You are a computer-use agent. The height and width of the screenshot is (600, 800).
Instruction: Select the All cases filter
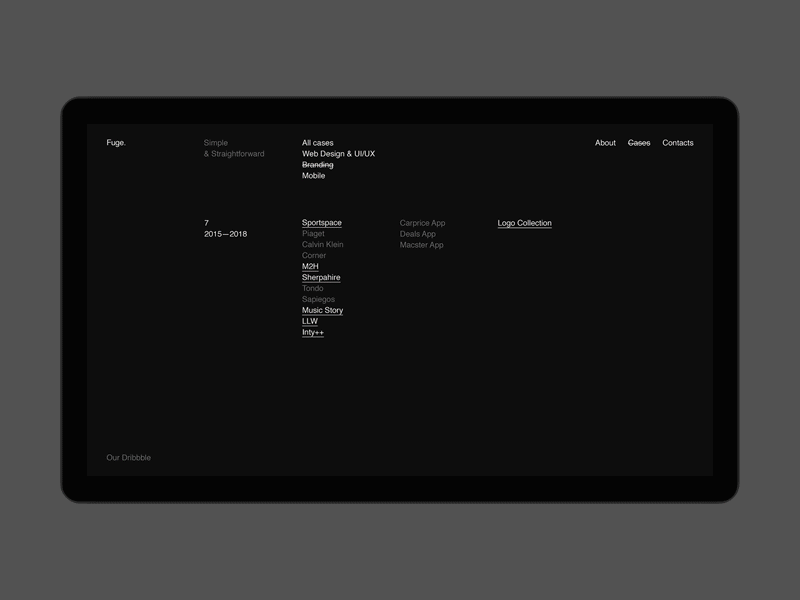pos(317,142)
